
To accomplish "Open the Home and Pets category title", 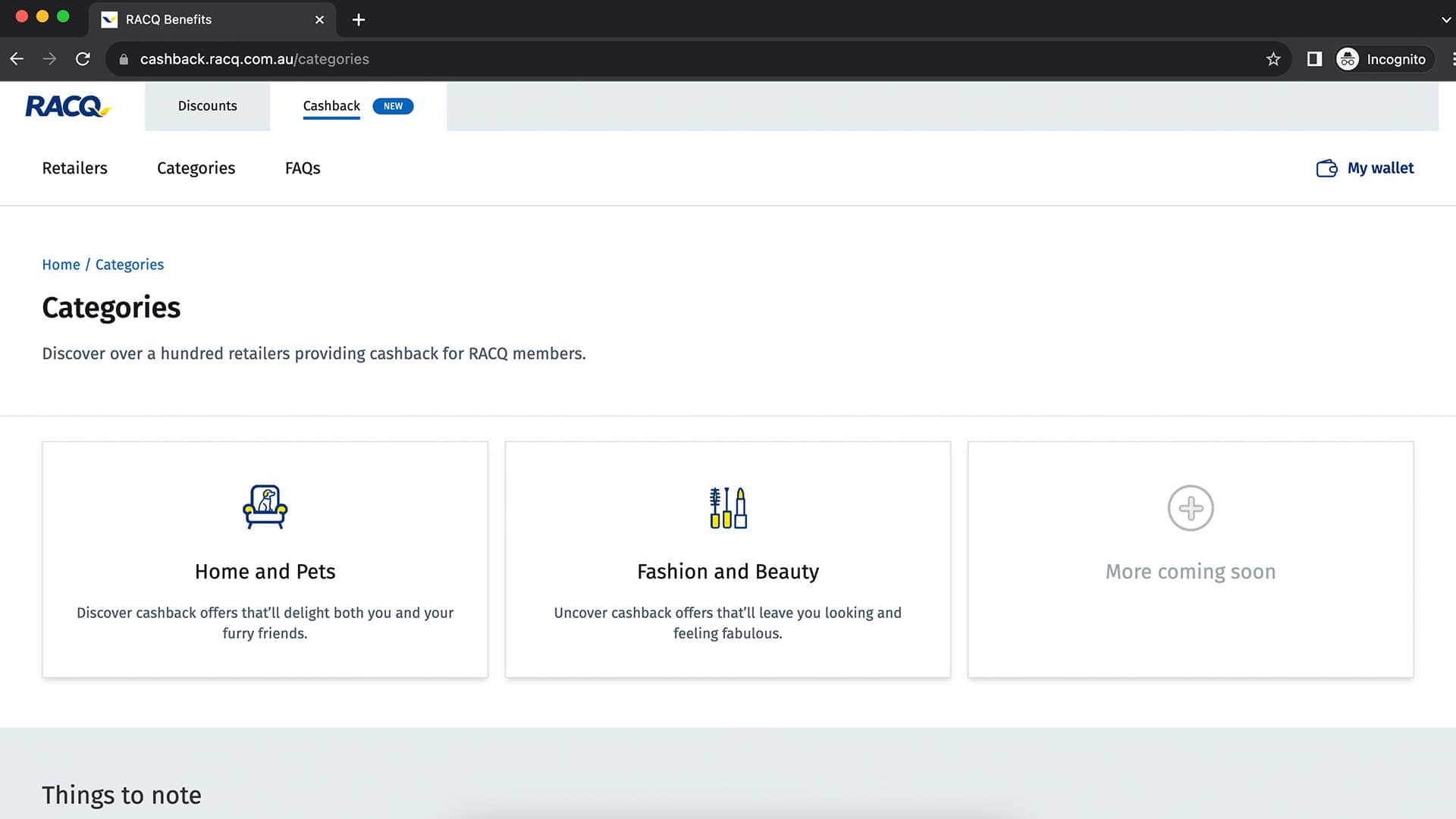I will pos(265,572).
